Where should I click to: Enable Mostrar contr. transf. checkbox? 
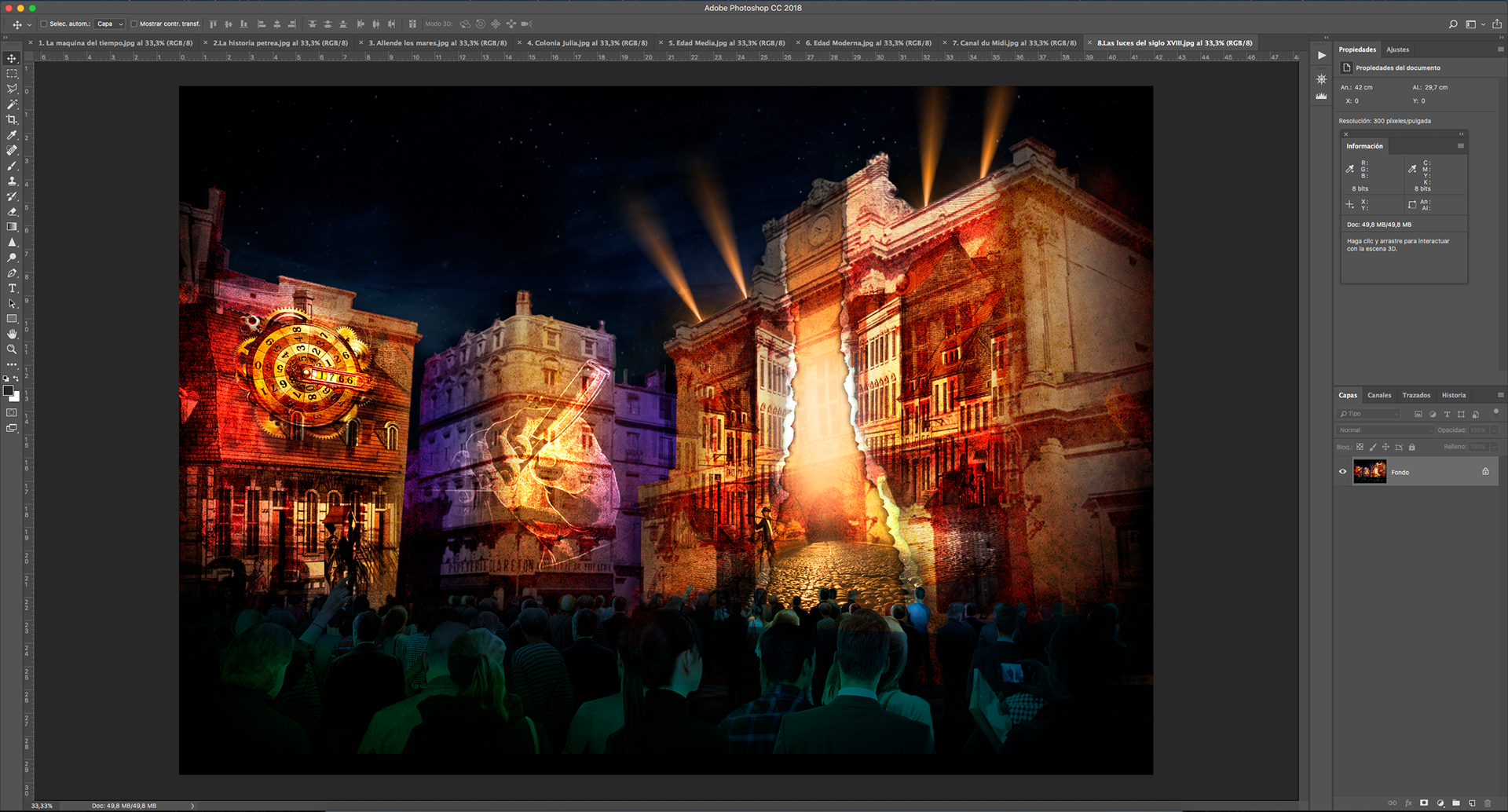[x=134, y=24]
